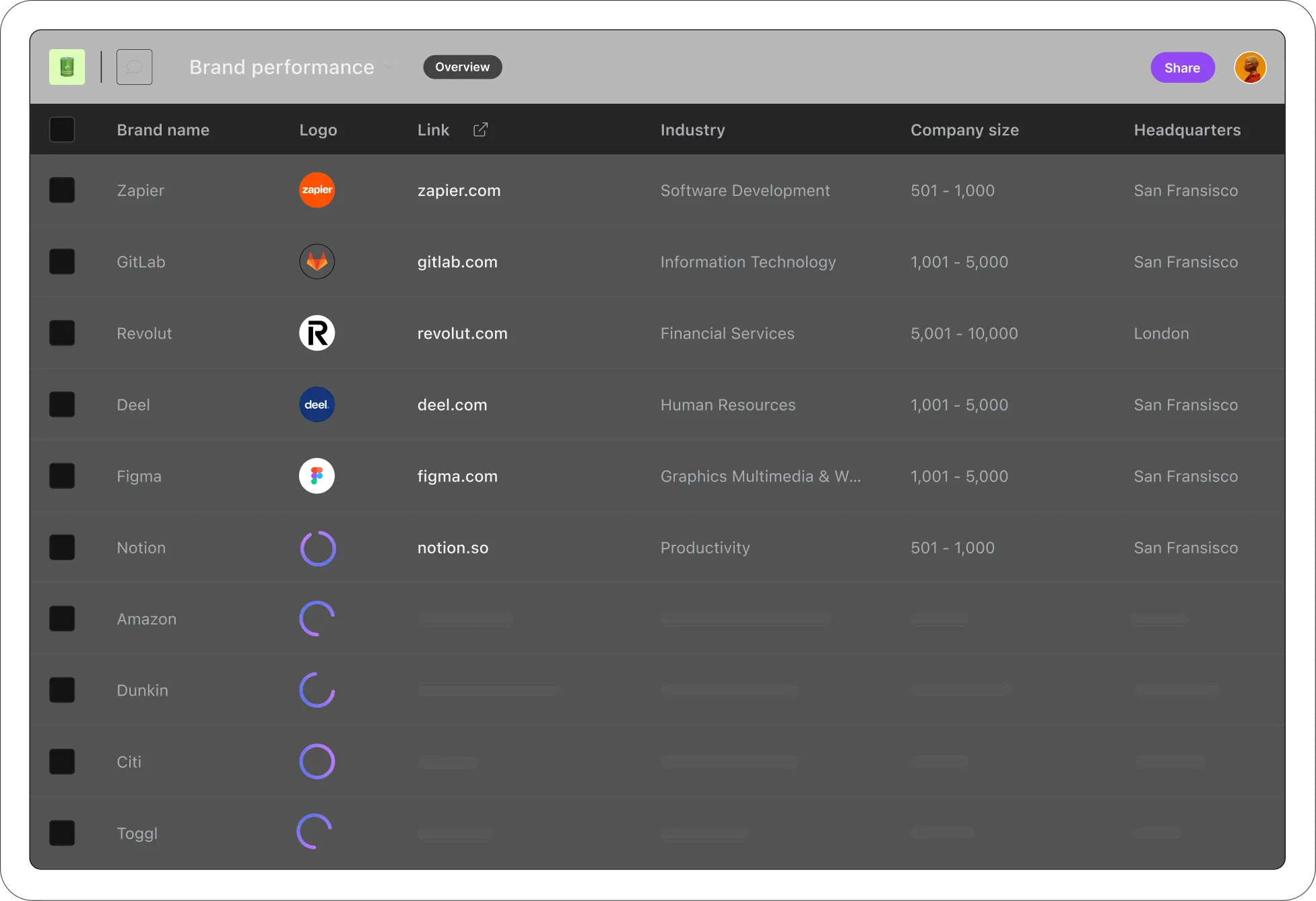Check the Amazon row checkbox
1316x901 pixels.
point(62,619)
